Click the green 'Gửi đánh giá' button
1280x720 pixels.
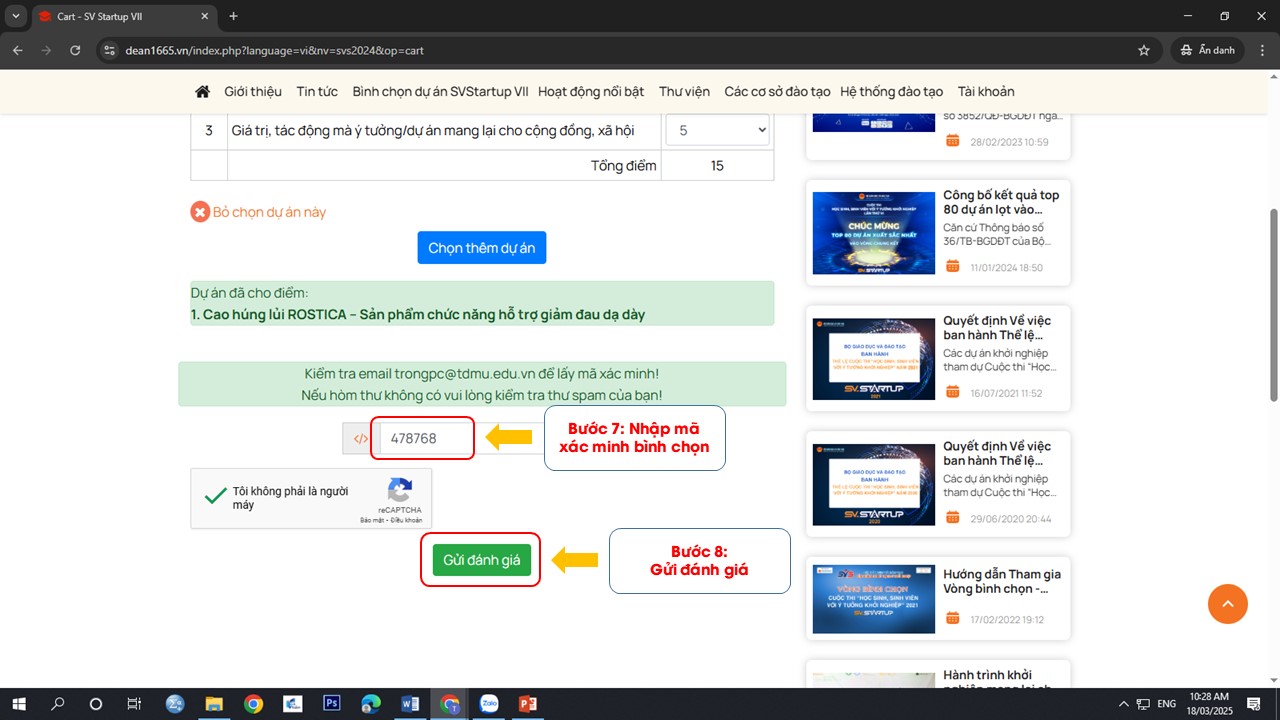[481, 560]
